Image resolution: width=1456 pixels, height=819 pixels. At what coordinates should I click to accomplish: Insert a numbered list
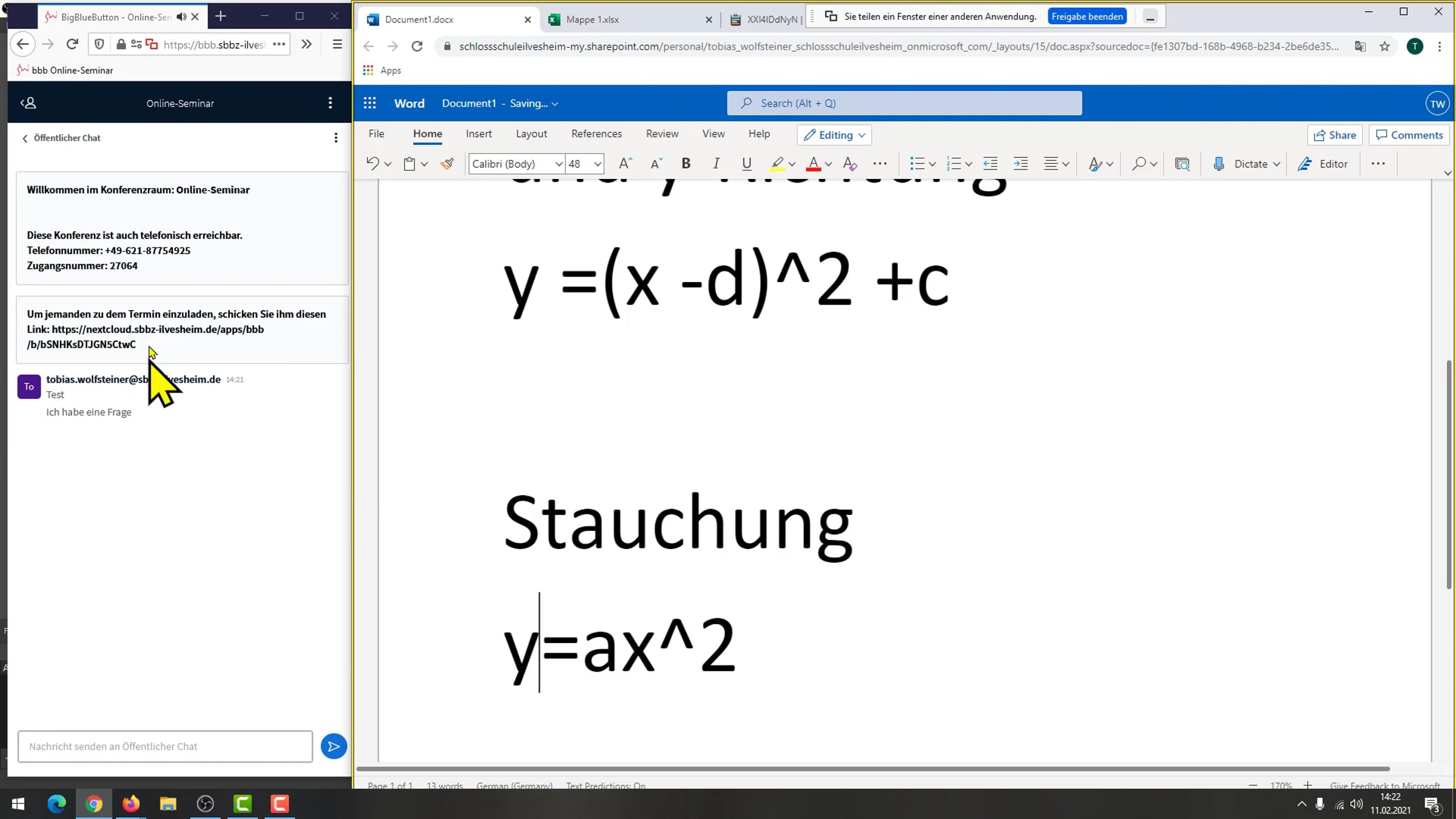click(953, 164)
